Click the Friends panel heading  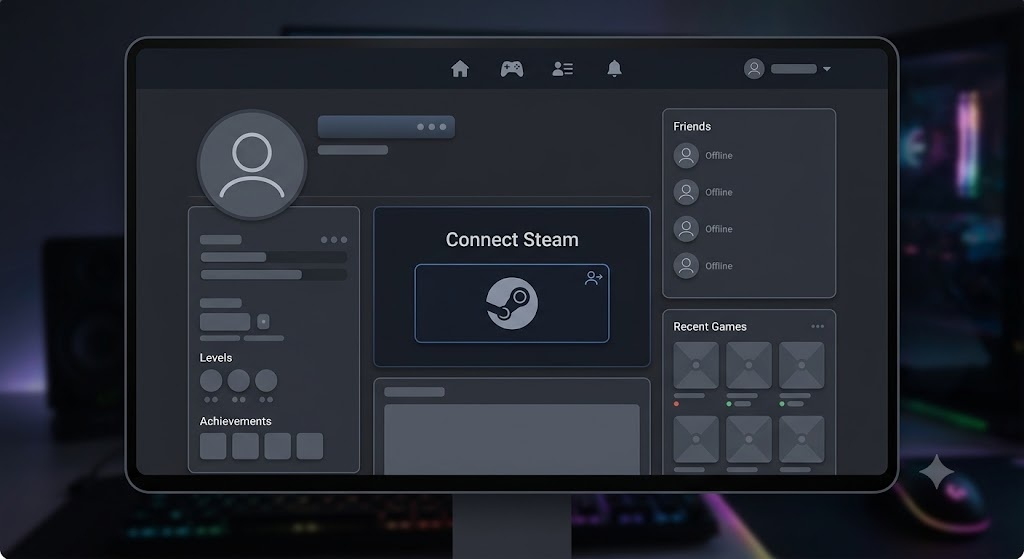(692, 127)
